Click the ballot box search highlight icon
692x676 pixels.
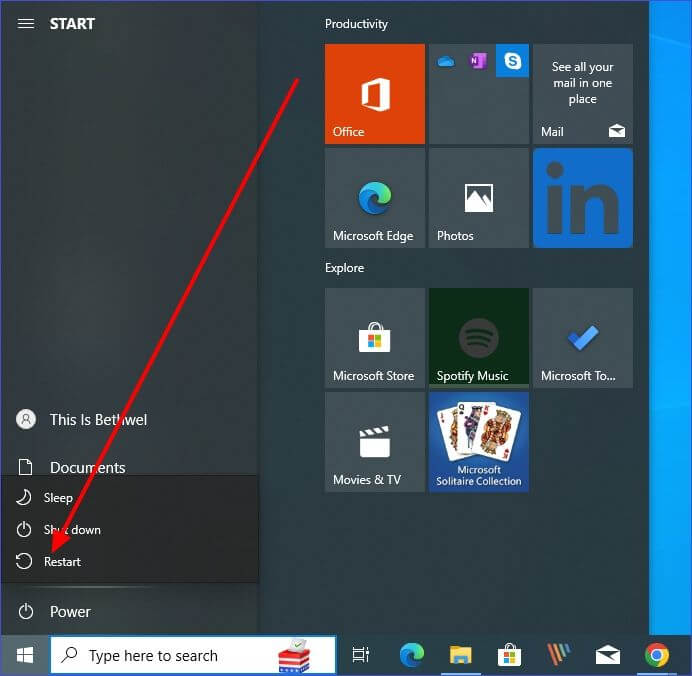pos(294,656)
